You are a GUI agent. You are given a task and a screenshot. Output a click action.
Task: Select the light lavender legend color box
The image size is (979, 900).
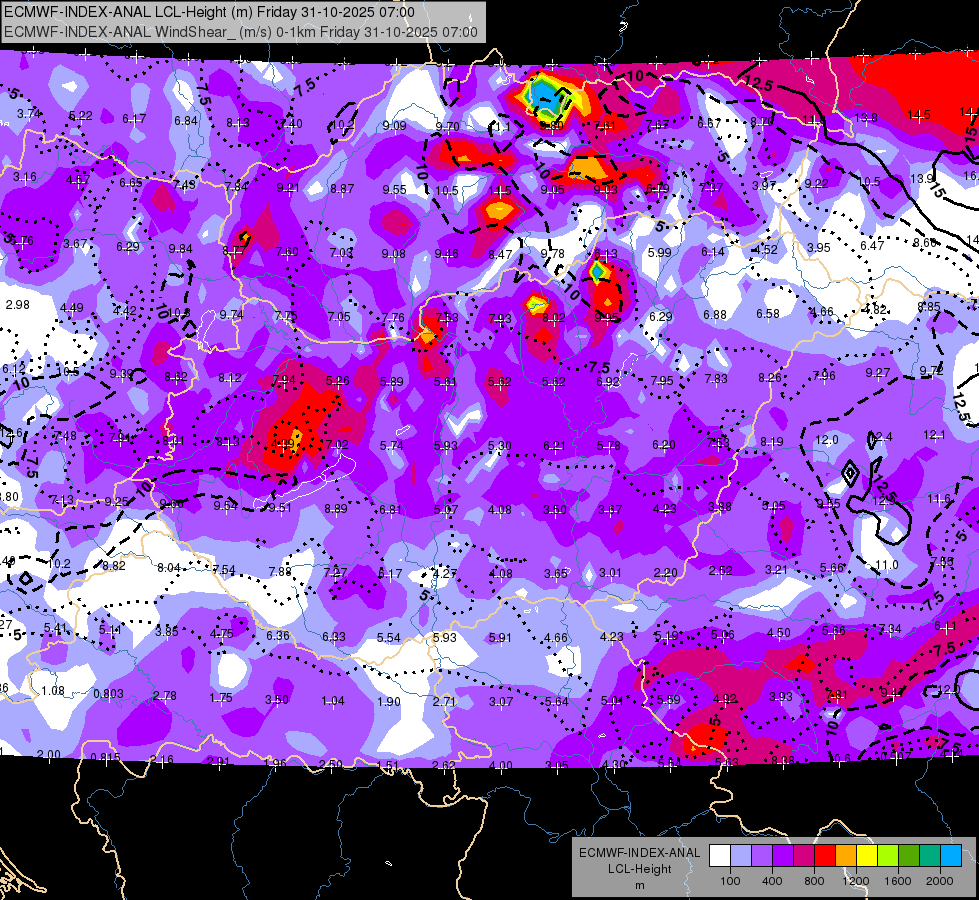[x=740, y=856]
